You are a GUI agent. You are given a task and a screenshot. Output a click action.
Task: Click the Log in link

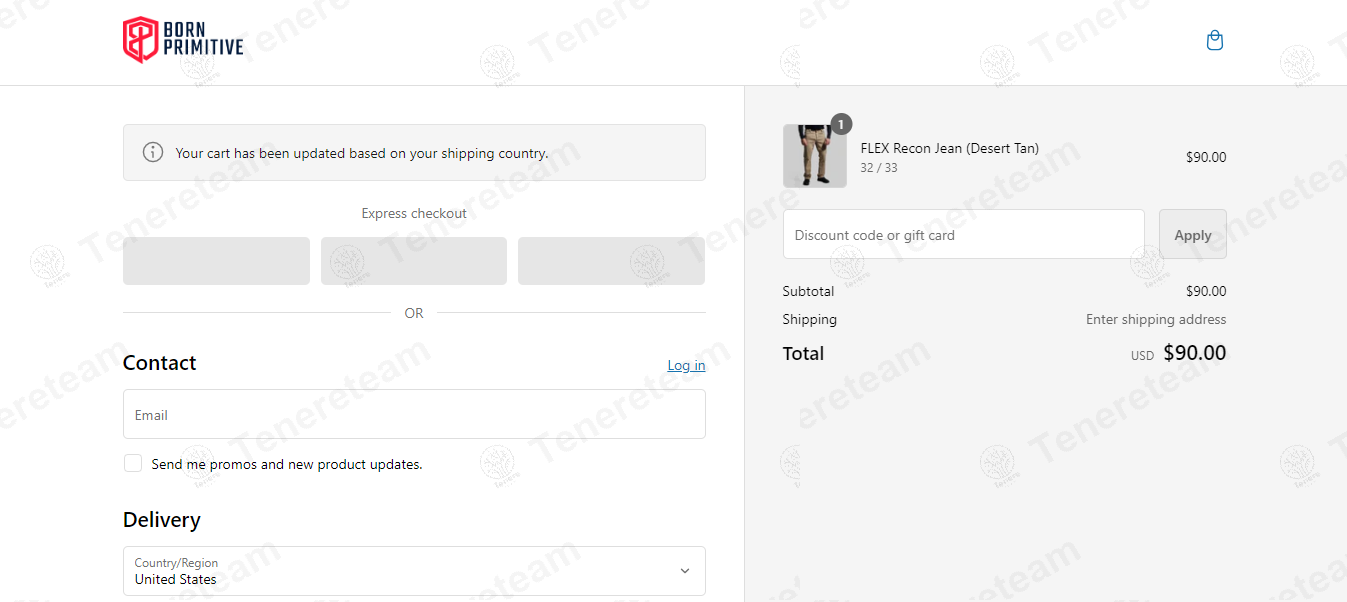[x=686, y=366]
